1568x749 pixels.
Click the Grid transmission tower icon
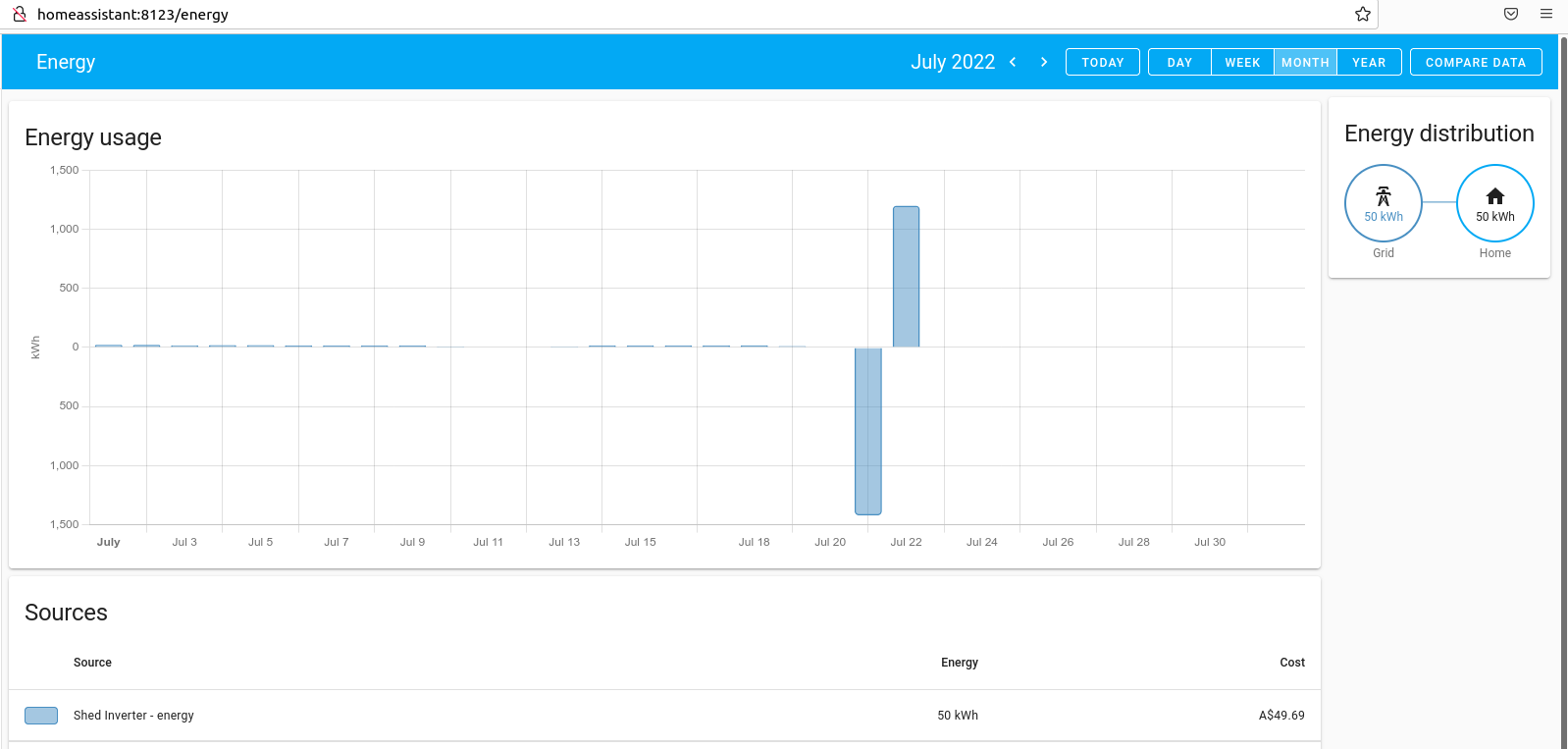1384,196
